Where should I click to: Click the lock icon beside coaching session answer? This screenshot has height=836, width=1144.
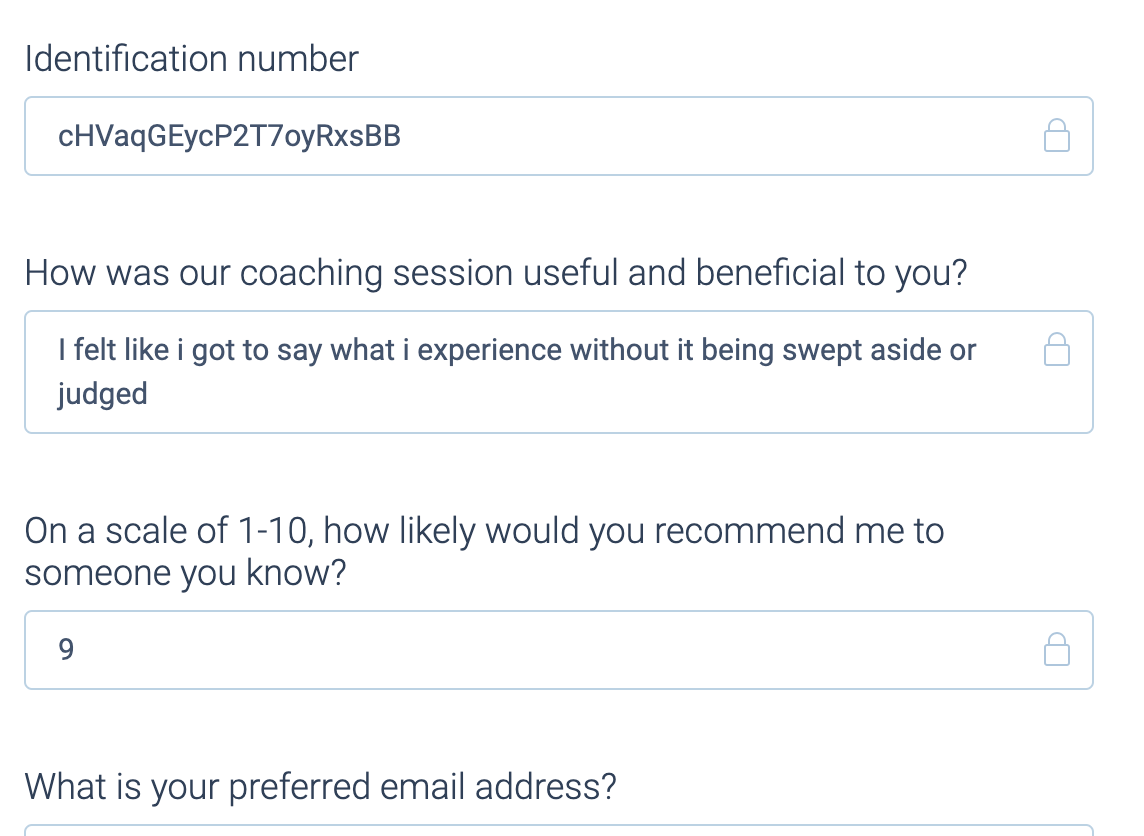coord(1057,351)
